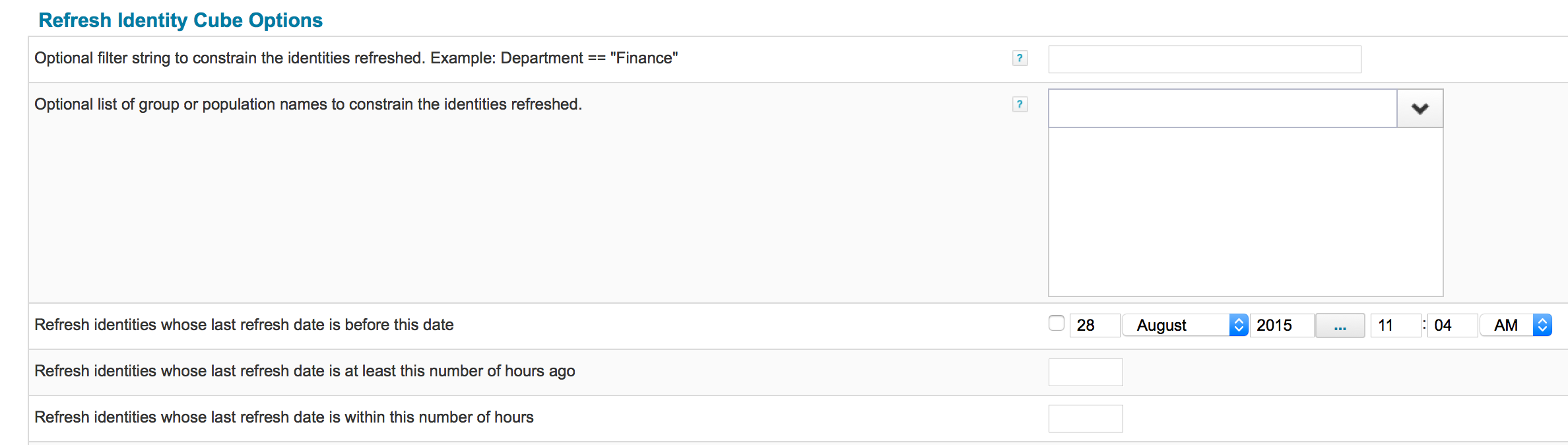Open the calendar picker ellipsis button

pyautogui.click(x=1340, y=325)
